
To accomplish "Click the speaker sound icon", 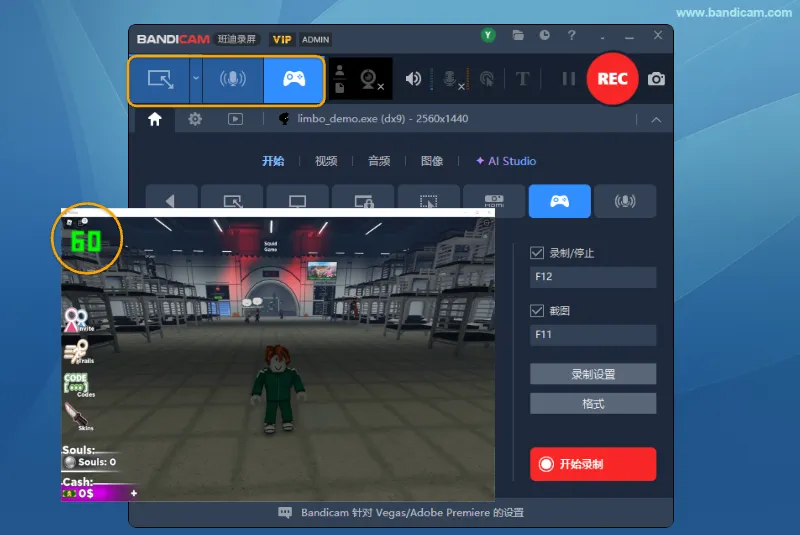I will 413,79.
